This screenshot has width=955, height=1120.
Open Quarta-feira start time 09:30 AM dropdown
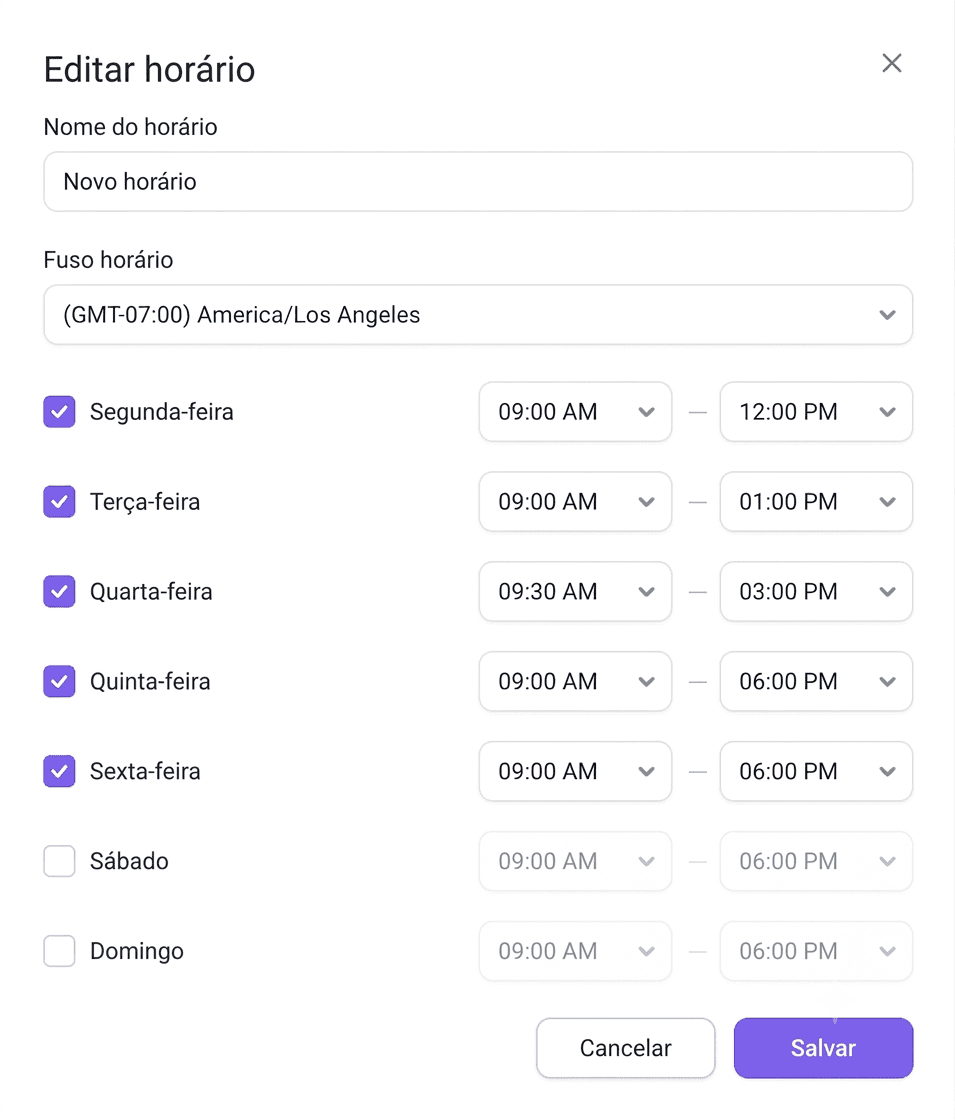click(575, 592)
